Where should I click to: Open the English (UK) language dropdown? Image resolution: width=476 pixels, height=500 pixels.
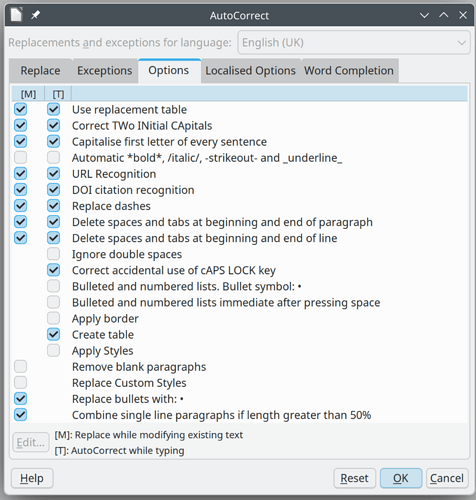point(354,43)
